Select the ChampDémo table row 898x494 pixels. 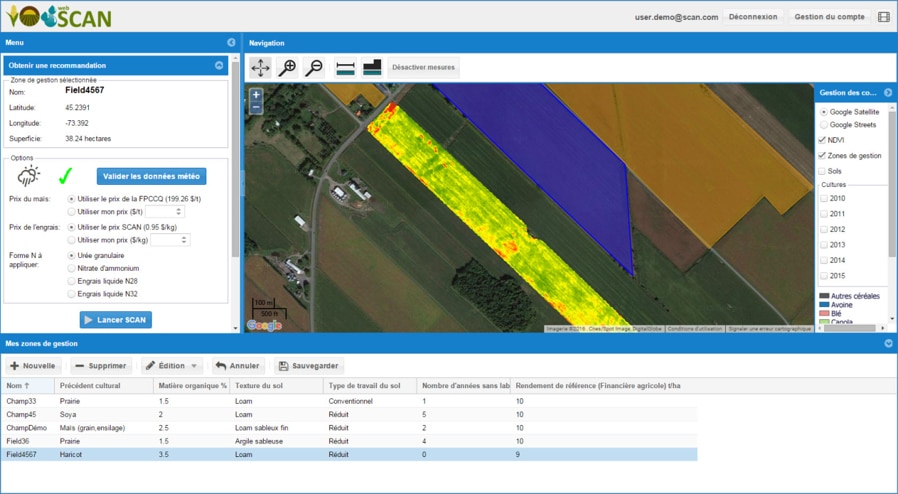349,428
